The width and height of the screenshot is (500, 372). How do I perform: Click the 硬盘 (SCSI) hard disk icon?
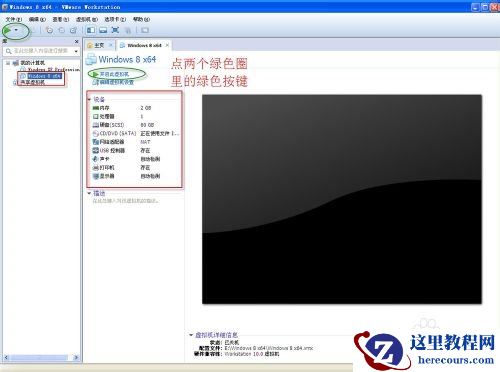pos(95,125)
